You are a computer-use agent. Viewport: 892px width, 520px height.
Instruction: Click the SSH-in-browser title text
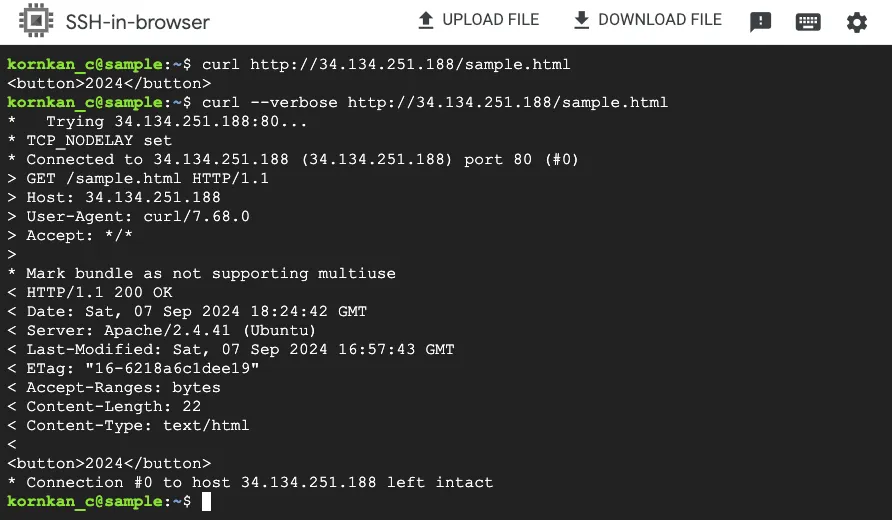pyautogui.click(x=138, y=22)
